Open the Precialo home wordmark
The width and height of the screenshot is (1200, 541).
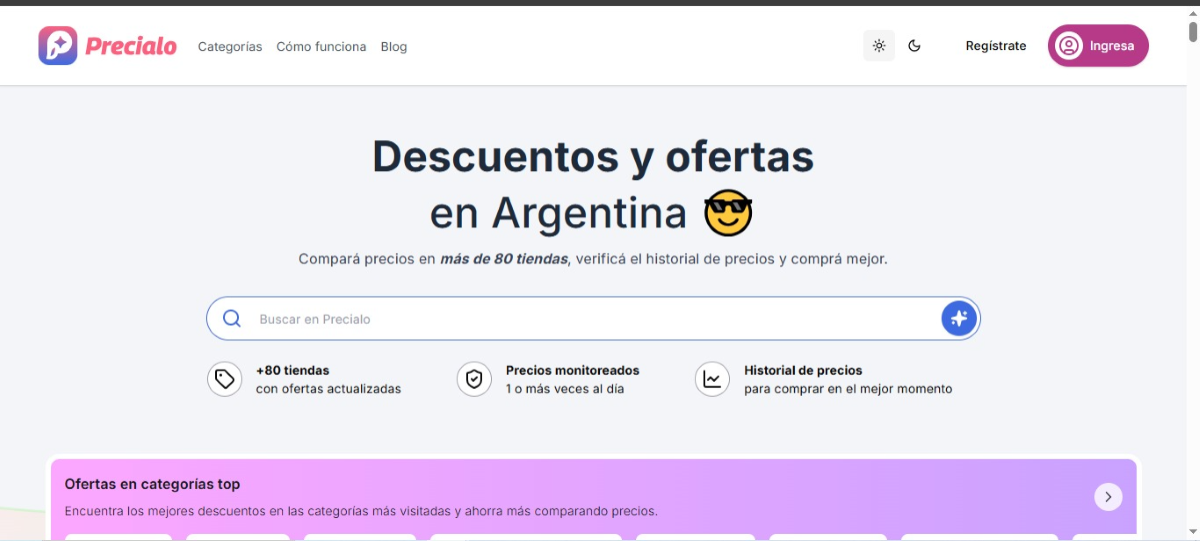tap(131, 46)
